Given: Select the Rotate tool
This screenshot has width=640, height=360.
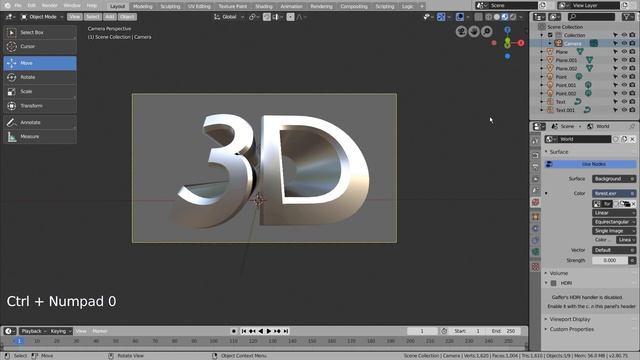Looking at the screenshot, I should [x=40, y=77].
